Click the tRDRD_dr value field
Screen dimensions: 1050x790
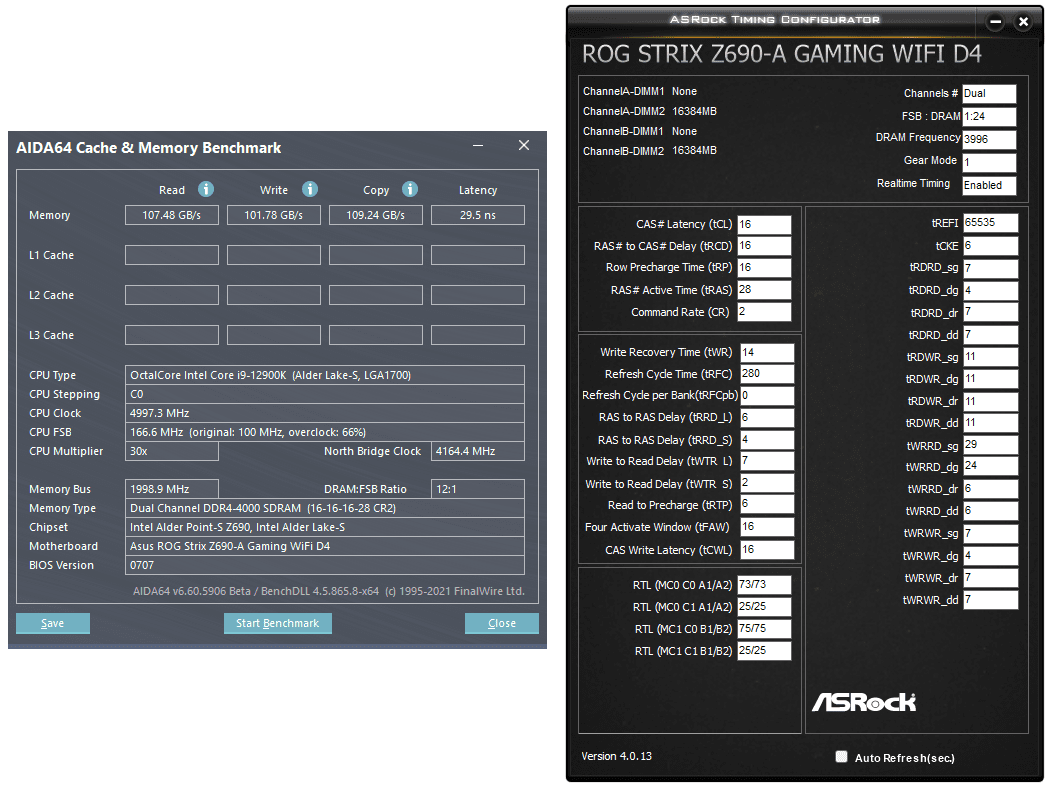point(990,313)
